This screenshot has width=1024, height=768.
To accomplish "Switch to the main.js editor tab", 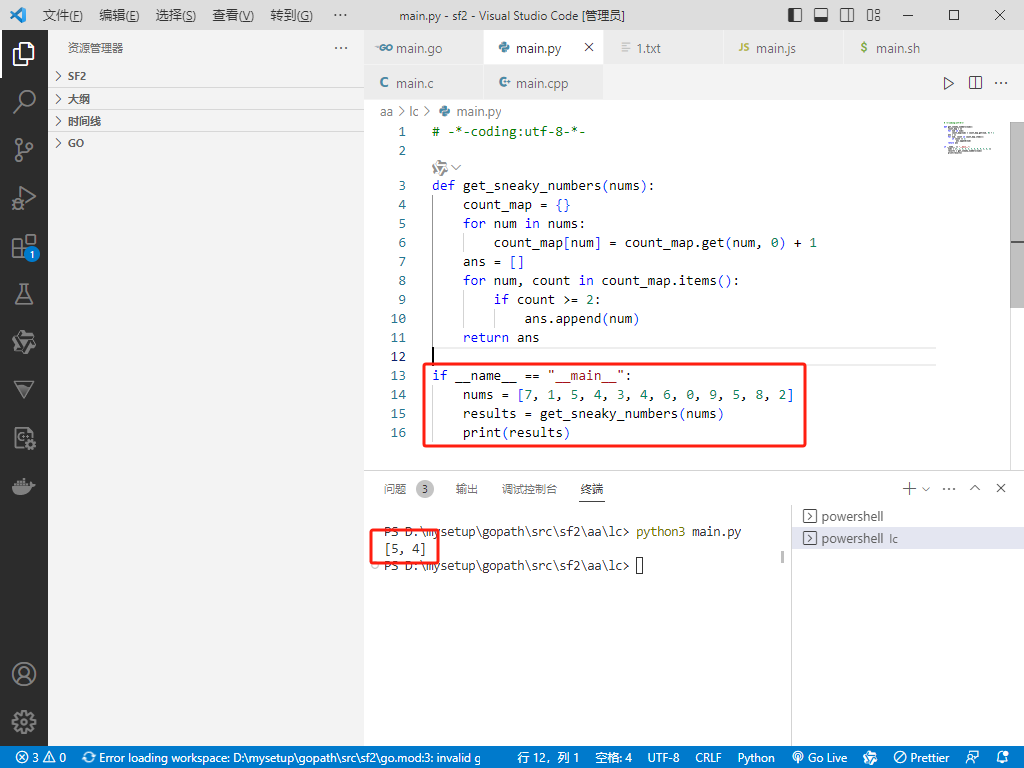I will click(x=784, y=48).
